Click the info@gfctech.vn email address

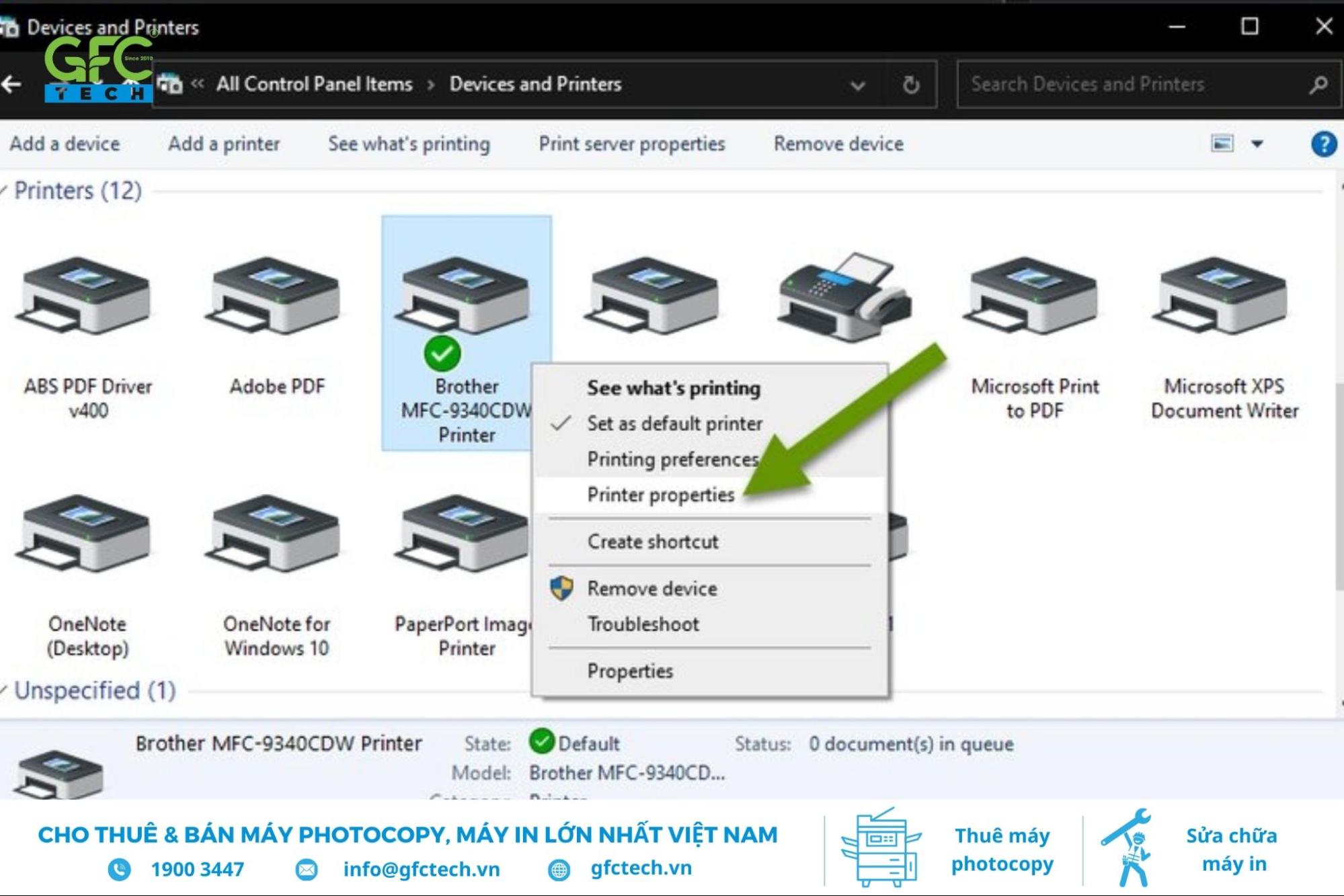pyautogui.click(x=421, y=869)
